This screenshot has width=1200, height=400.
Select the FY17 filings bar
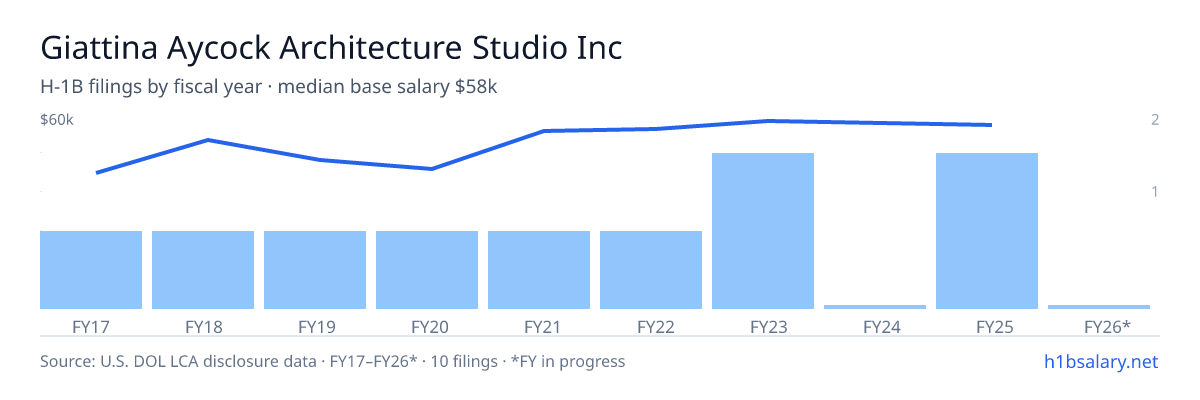pos(91,270)
